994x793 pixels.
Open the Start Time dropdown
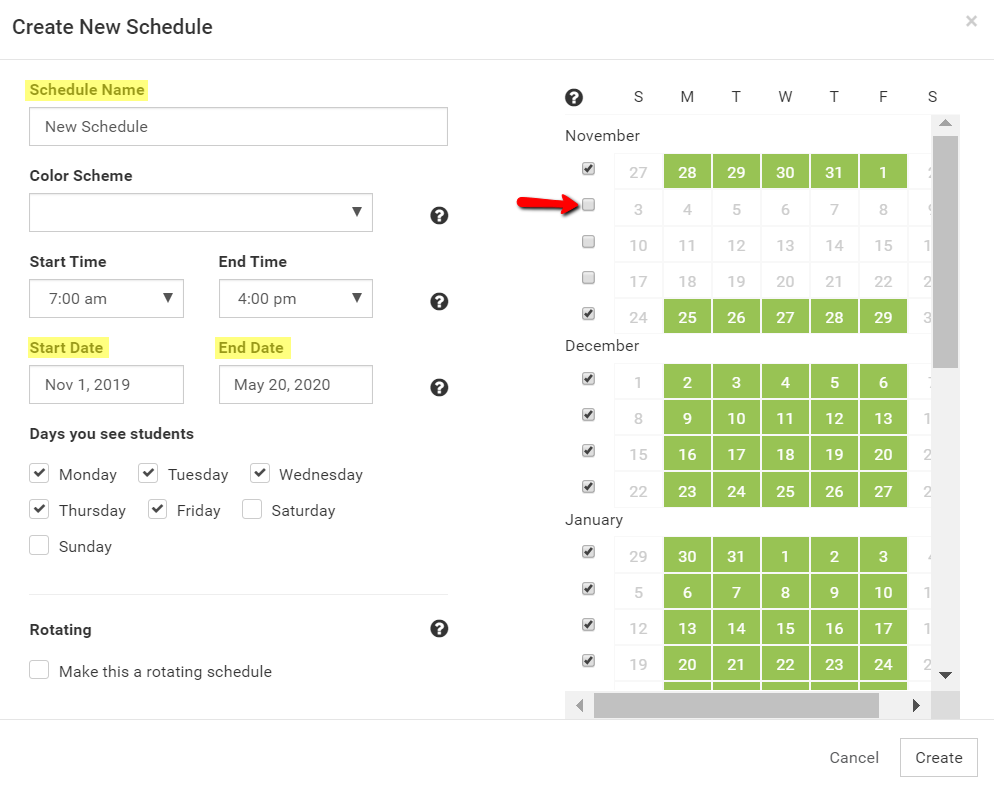point(106,298)
